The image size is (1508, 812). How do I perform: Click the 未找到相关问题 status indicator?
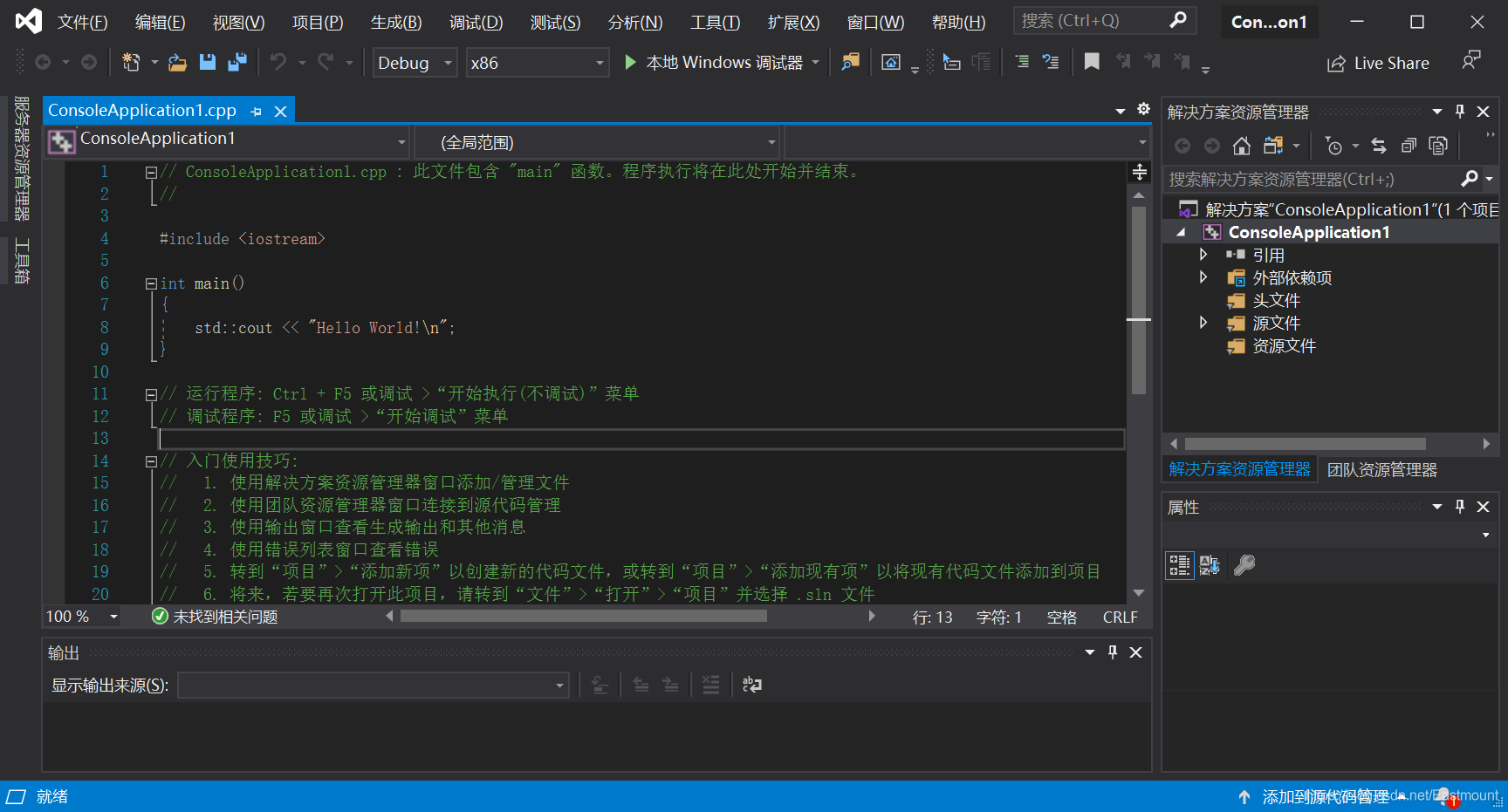click(x=215, y=617)
